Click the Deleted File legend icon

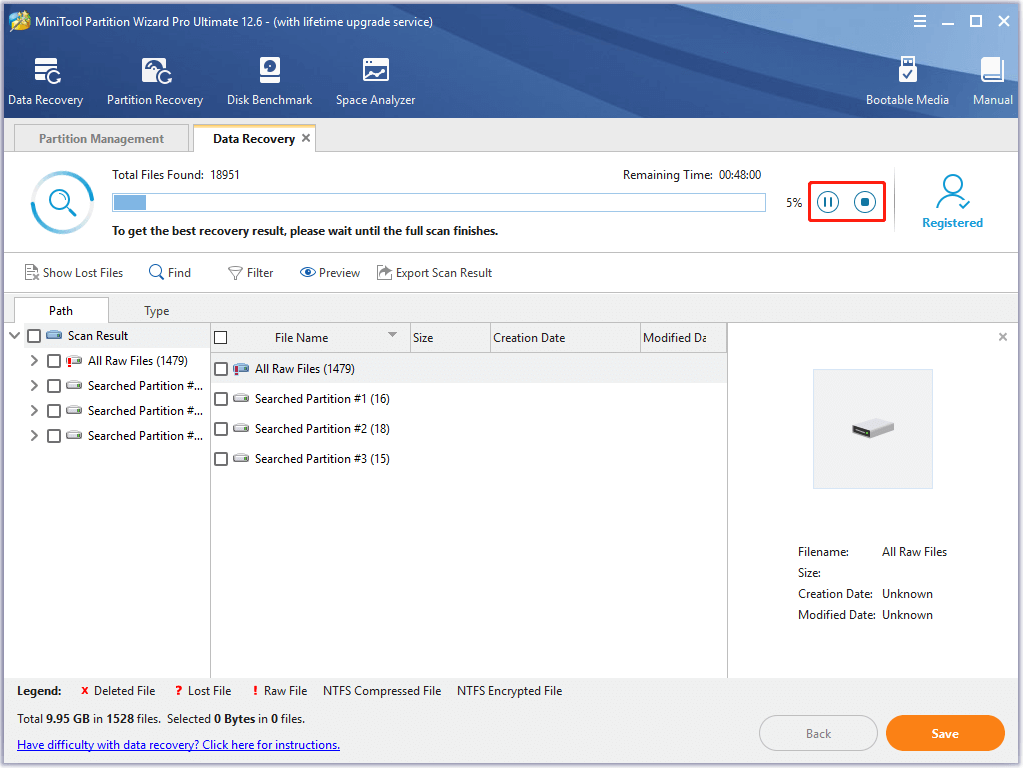[84, 691]
